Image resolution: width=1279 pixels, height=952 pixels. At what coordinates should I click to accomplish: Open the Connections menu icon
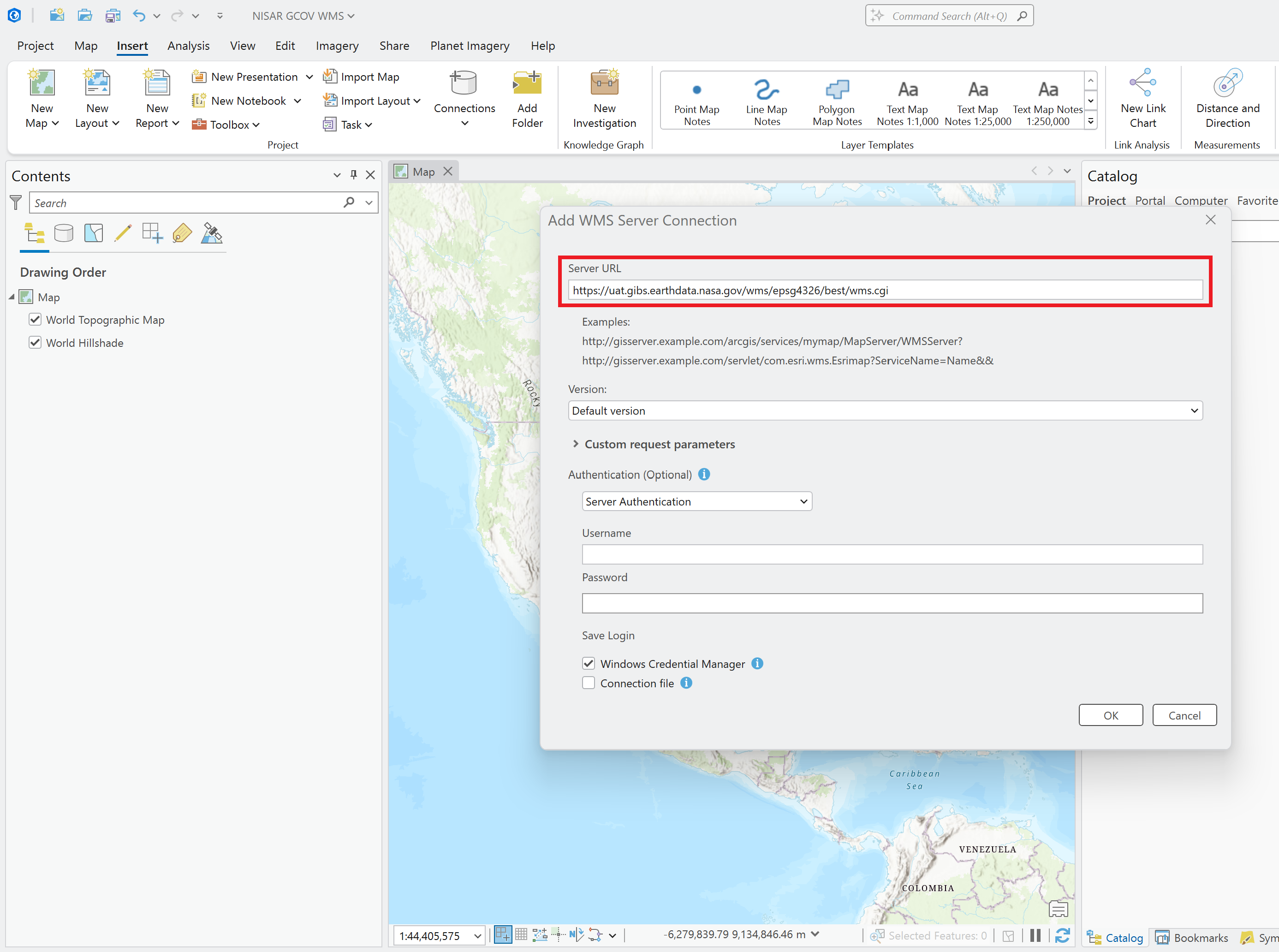point(464,83)
